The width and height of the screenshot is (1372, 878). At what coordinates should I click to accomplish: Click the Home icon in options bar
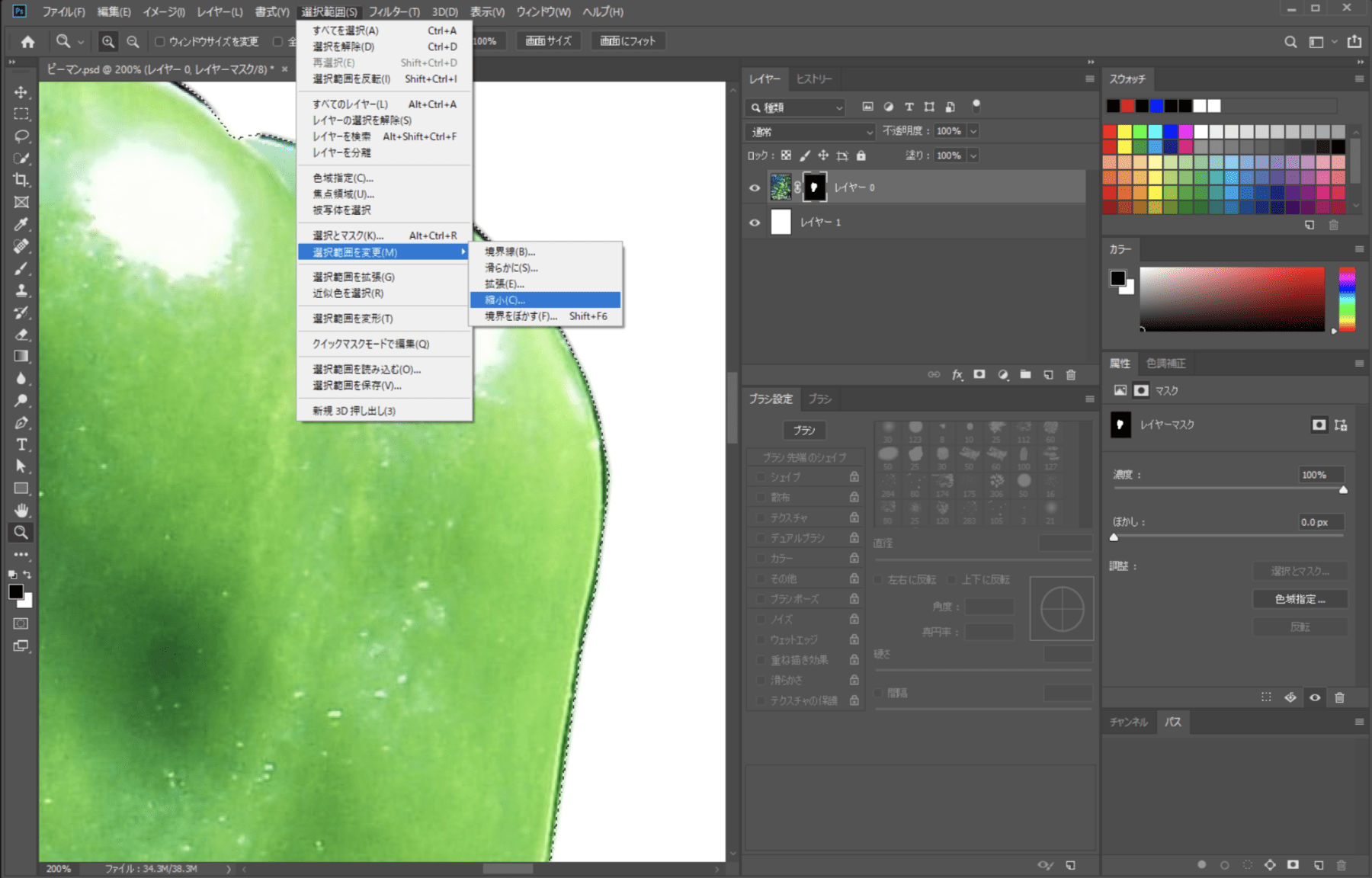tap(28, 42)
